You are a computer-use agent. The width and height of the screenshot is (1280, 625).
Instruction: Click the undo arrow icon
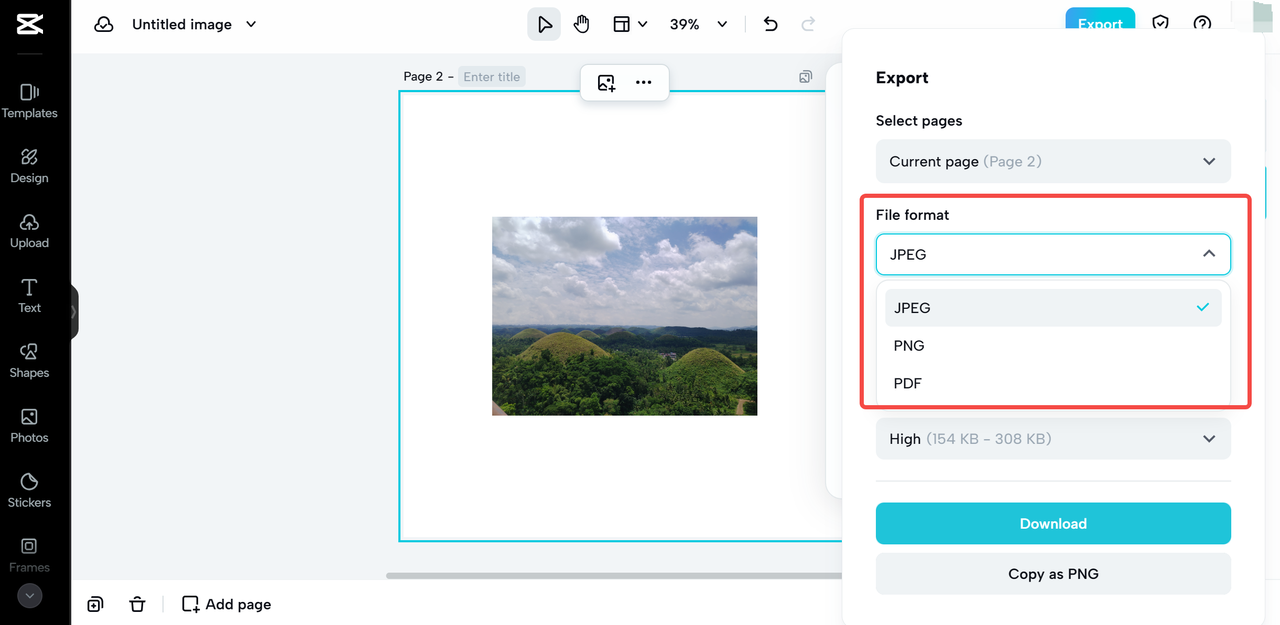point(770,24)
